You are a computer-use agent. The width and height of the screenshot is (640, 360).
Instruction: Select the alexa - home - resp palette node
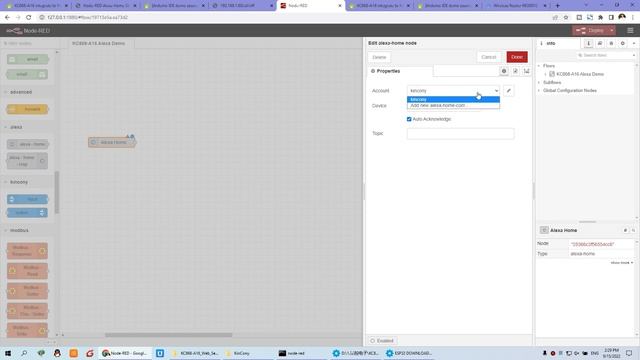pos(27,161)
